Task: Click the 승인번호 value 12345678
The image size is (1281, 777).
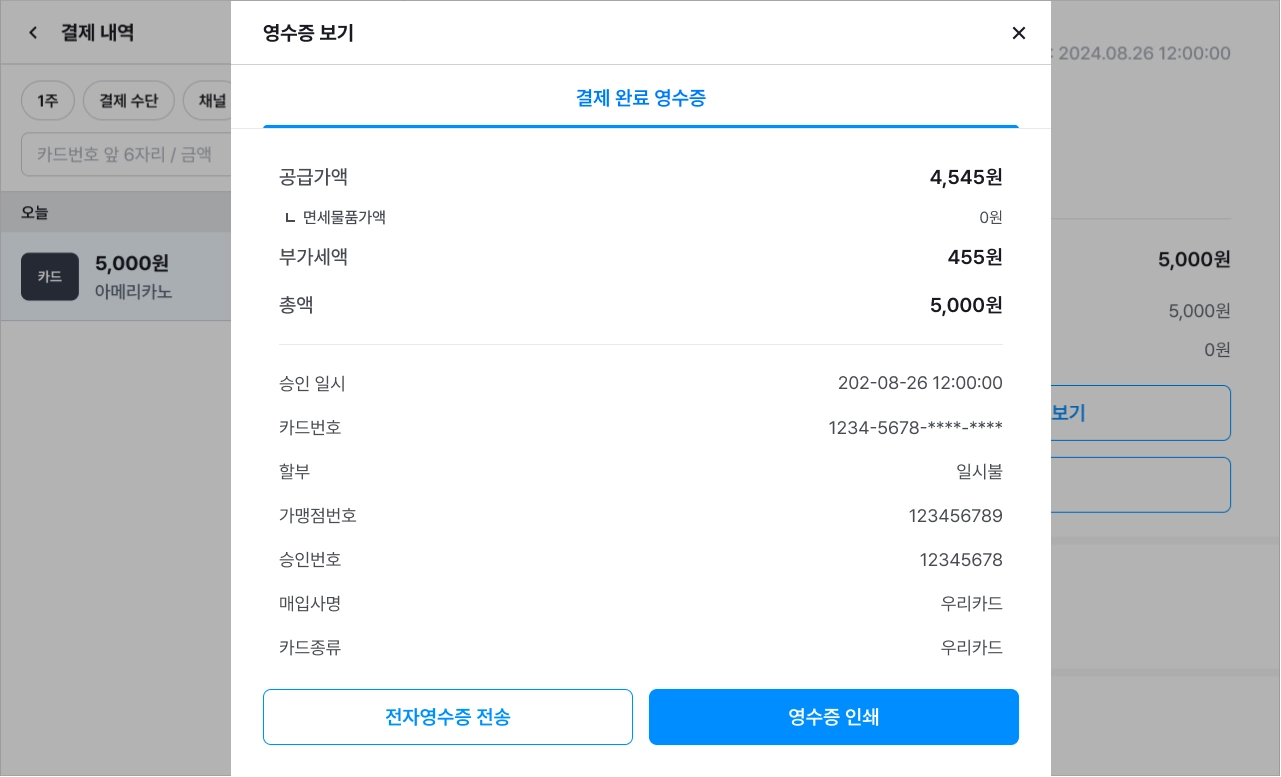Action: coord(961,560)
